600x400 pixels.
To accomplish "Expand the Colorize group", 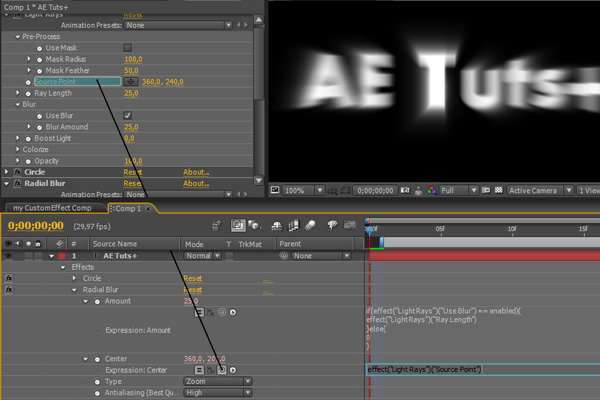I will [x=17, y=149].
